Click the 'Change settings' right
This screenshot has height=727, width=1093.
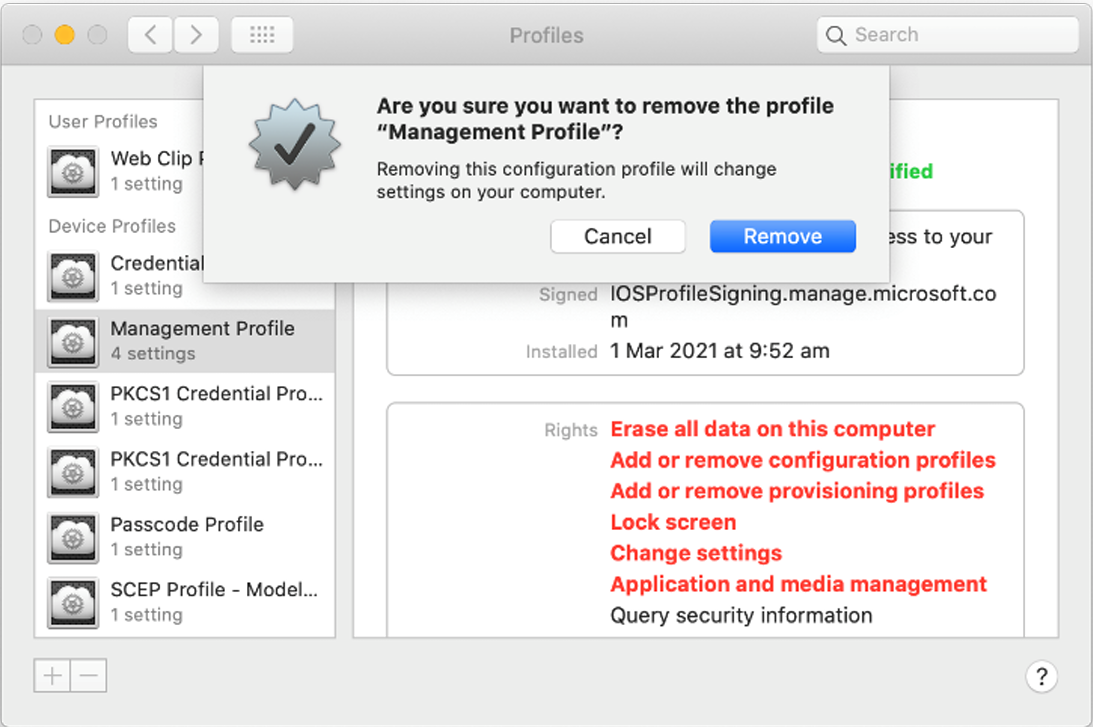[x=696, y=553]
